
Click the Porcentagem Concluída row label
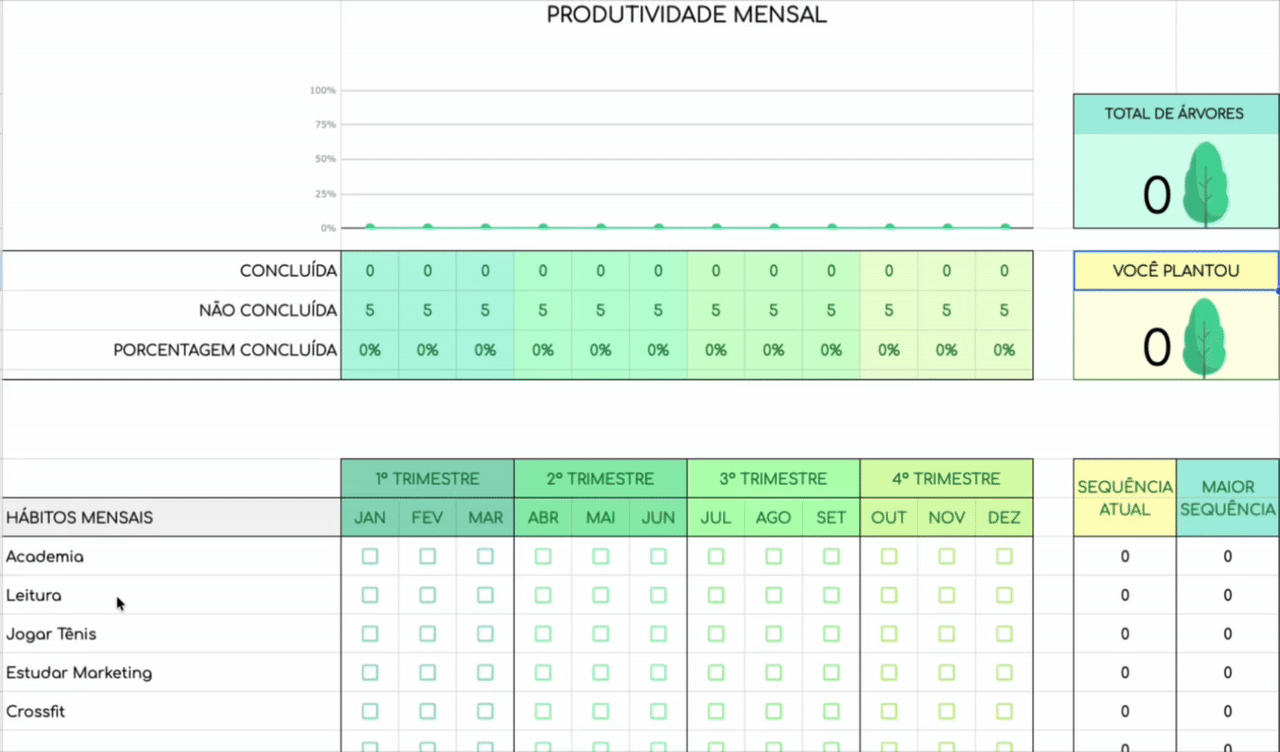tap(225, 350)
